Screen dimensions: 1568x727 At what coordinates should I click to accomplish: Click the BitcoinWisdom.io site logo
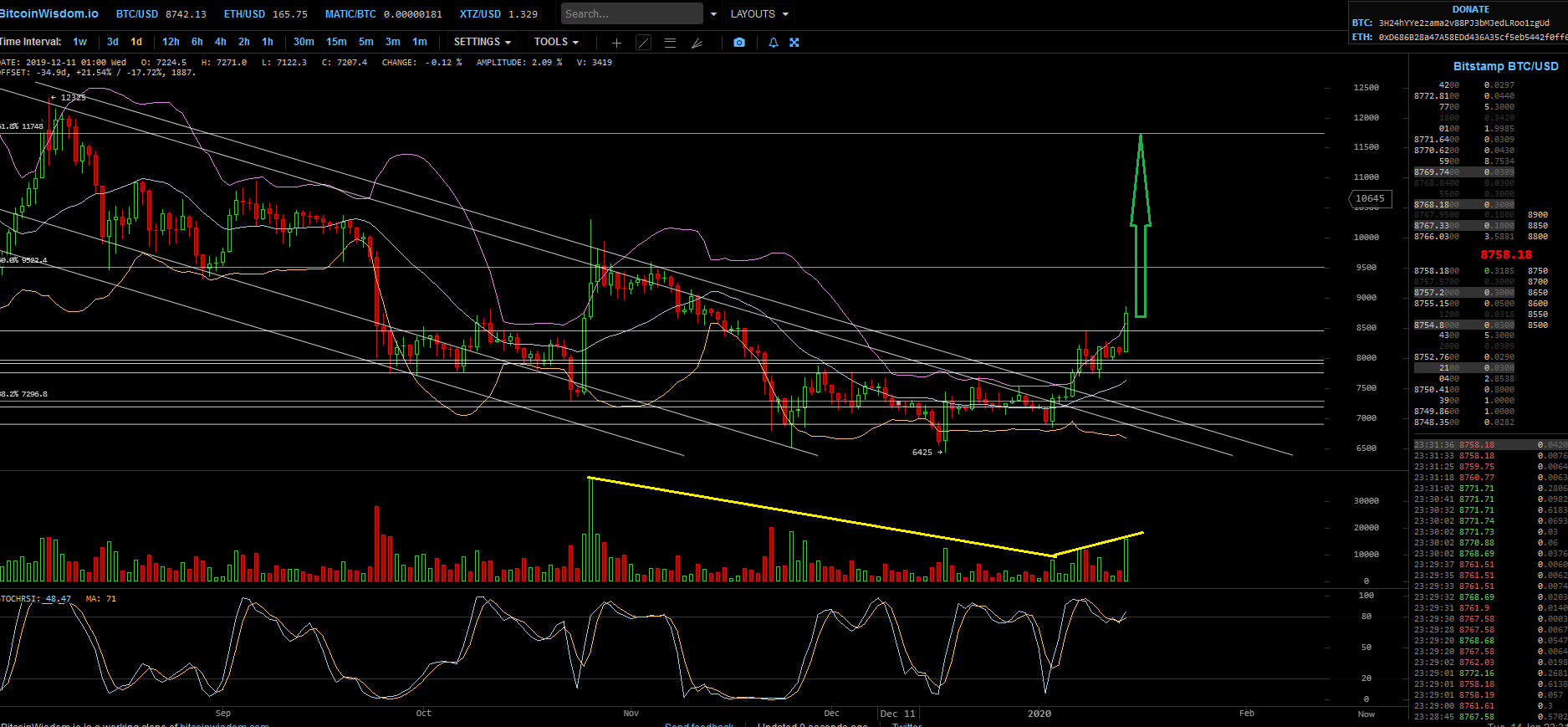point(49,13)
